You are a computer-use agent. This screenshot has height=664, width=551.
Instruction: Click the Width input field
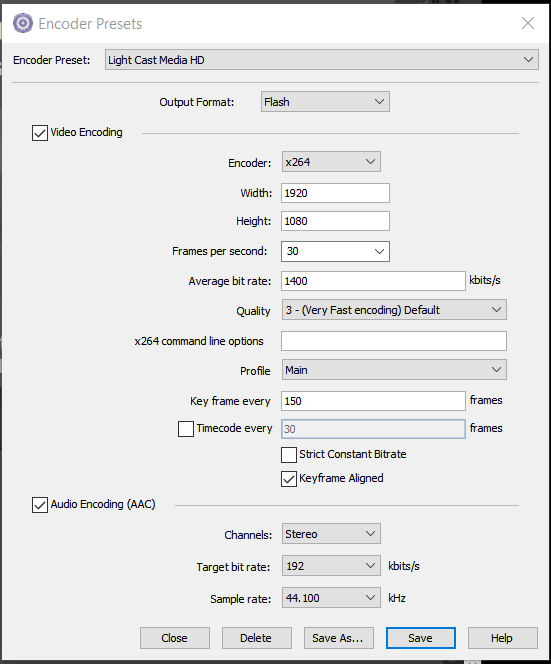tap(335, 193)
